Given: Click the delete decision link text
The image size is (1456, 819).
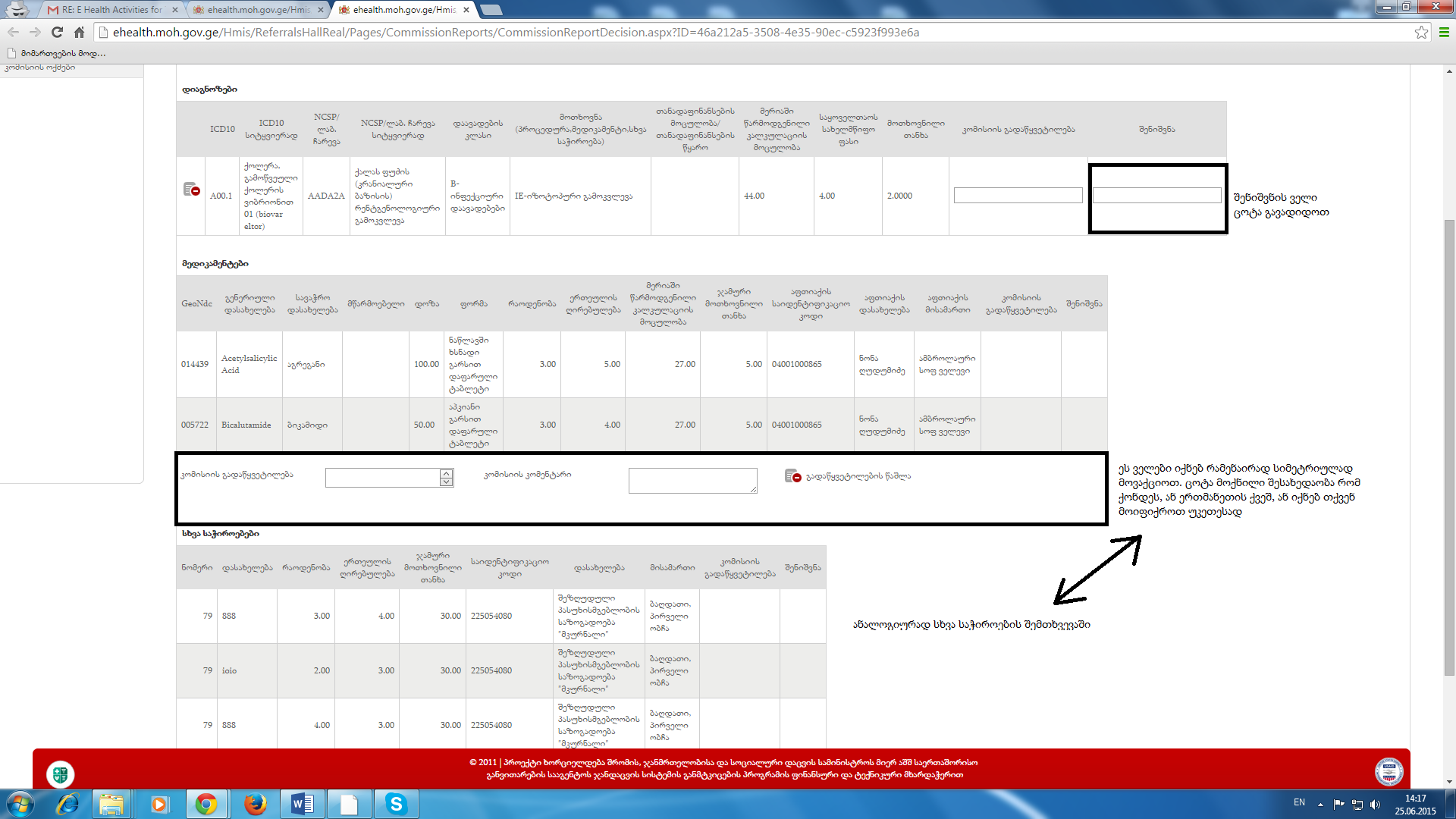Looking at the screenshot, I should [x=858, y=476].
